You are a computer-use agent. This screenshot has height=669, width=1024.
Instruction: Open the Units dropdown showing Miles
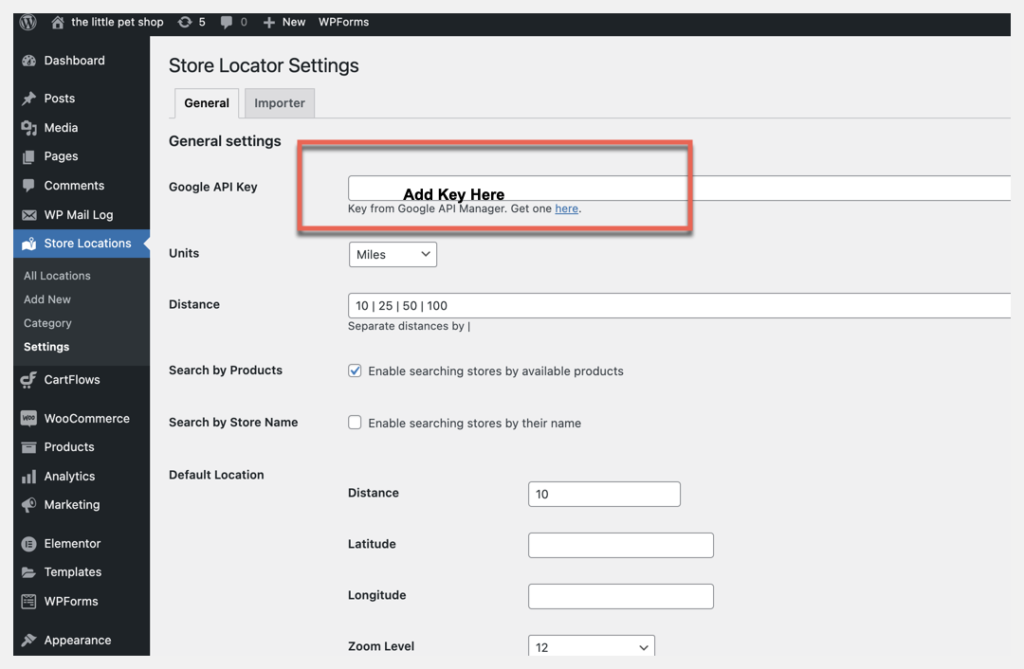coord(392,254)
